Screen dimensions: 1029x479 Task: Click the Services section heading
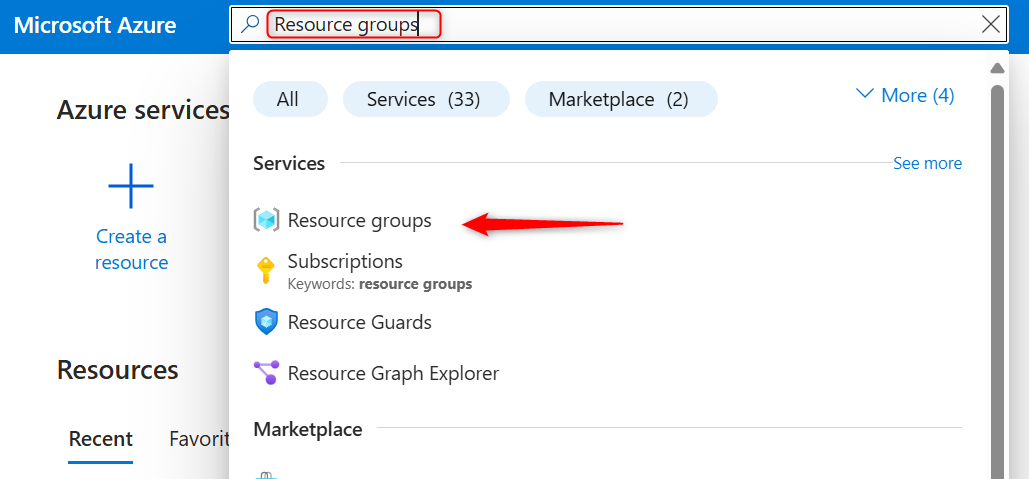[289, 163]
